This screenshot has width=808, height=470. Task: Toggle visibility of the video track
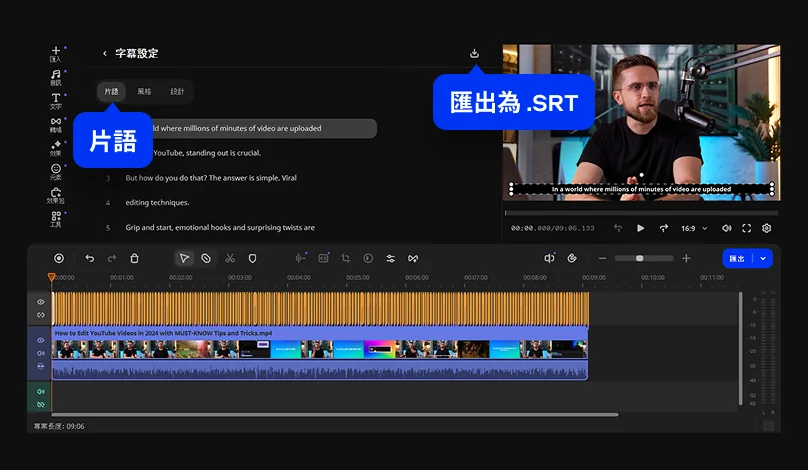41,340
